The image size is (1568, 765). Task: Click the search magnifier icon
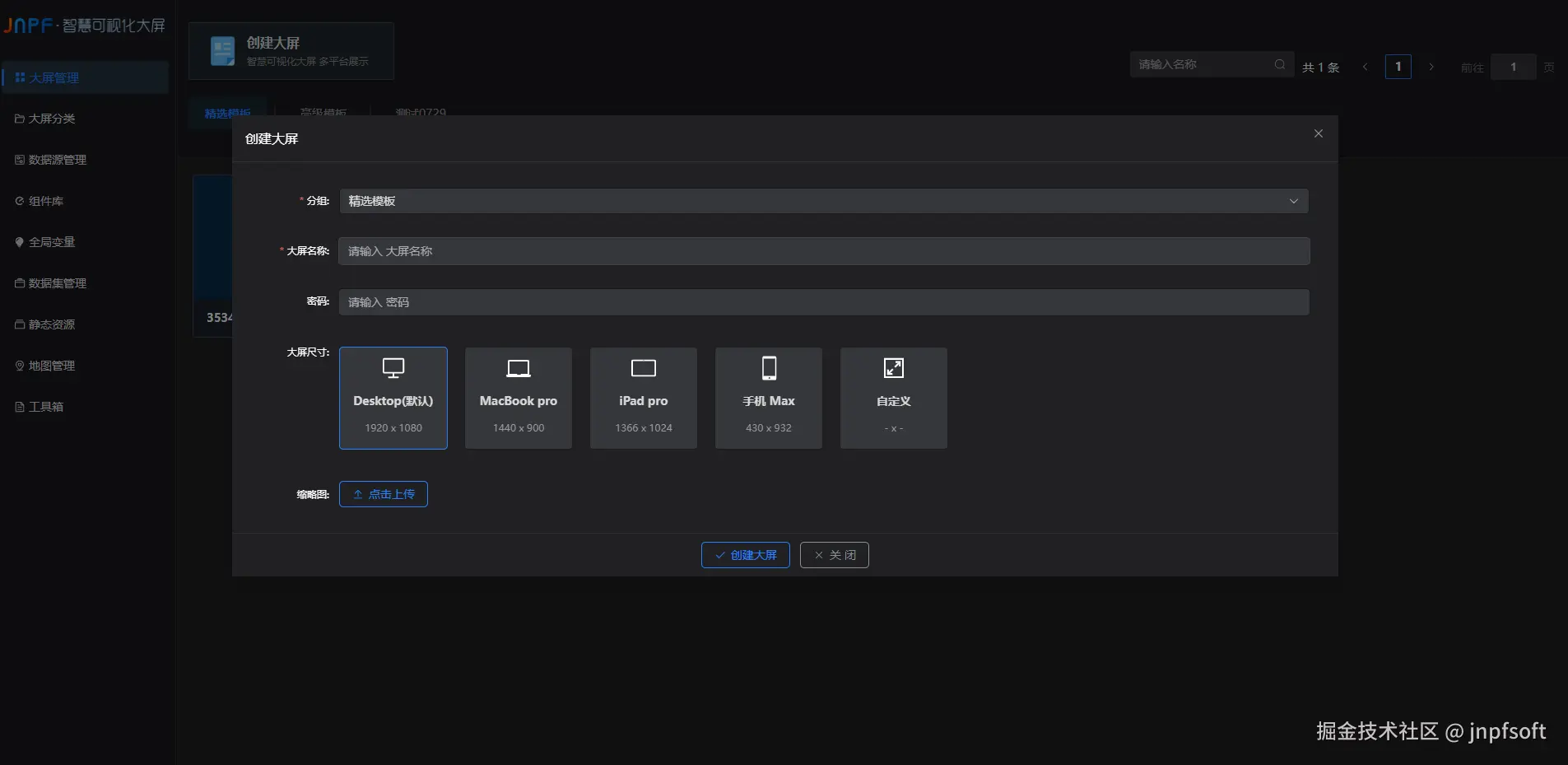pos(1280,64)
